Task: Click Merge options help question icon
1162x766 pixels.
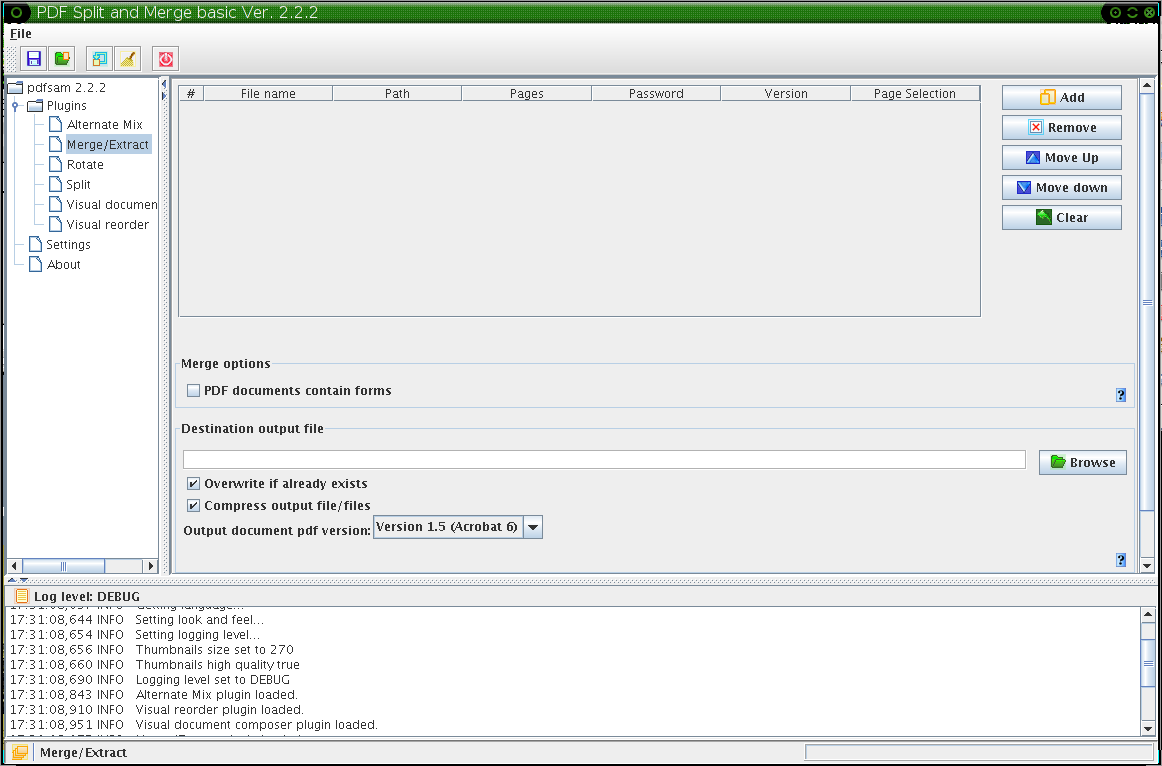Action: 1120,396
